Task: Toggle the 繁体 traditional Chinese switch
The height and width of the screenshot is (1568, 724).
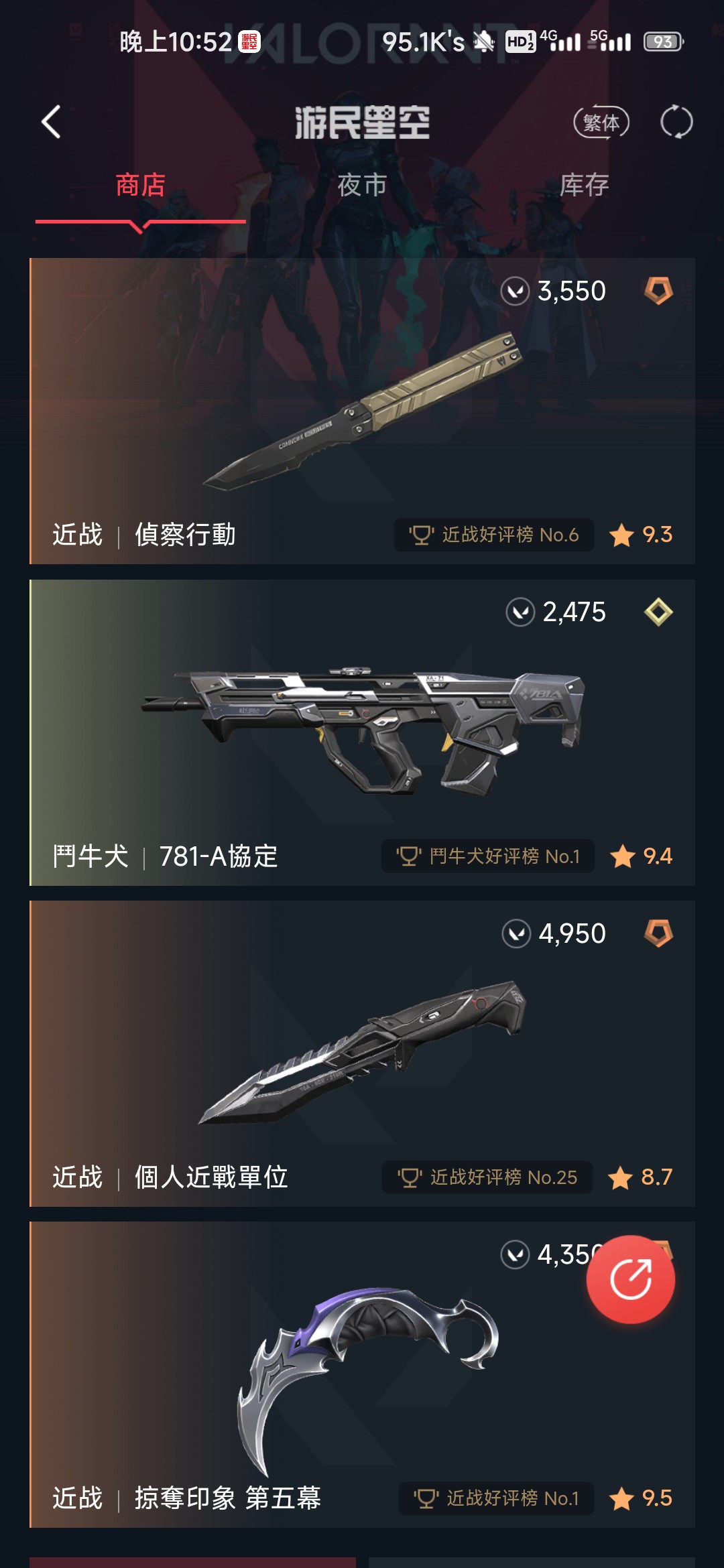Action: click(x=601, y=123)
